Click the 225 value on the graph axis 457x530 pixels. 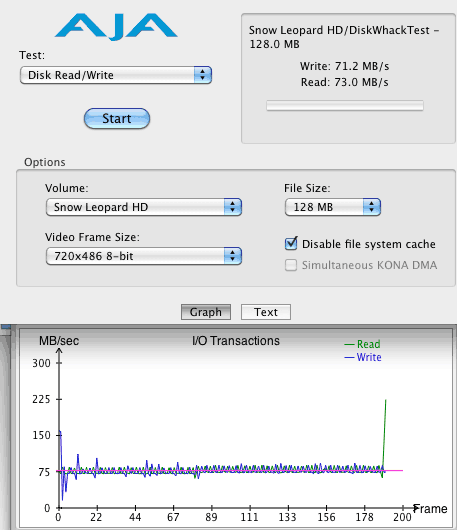coord(41,399)
